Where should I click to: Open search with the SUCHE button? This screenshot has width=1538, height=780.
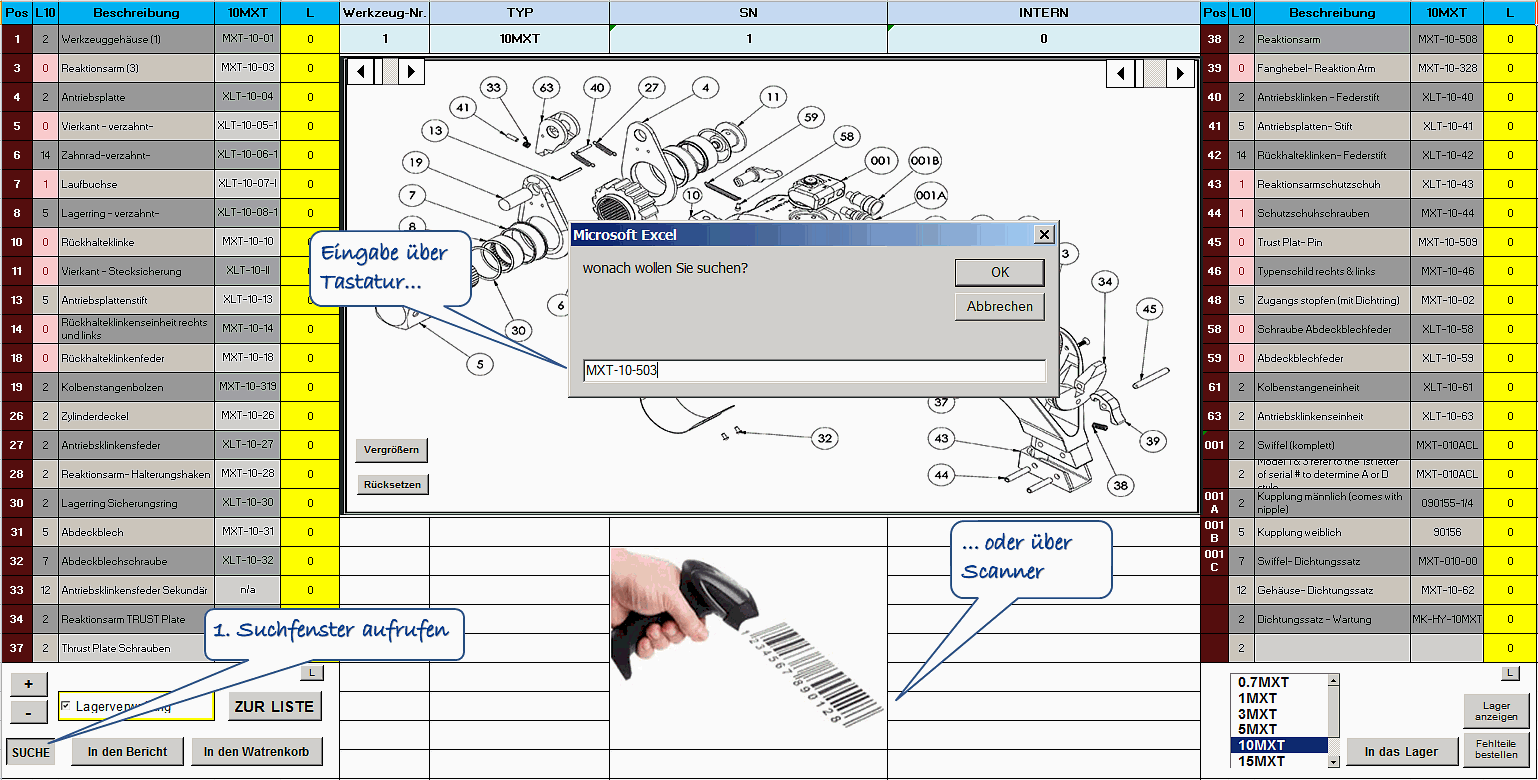pyautogui.click(x=31, y=752)
